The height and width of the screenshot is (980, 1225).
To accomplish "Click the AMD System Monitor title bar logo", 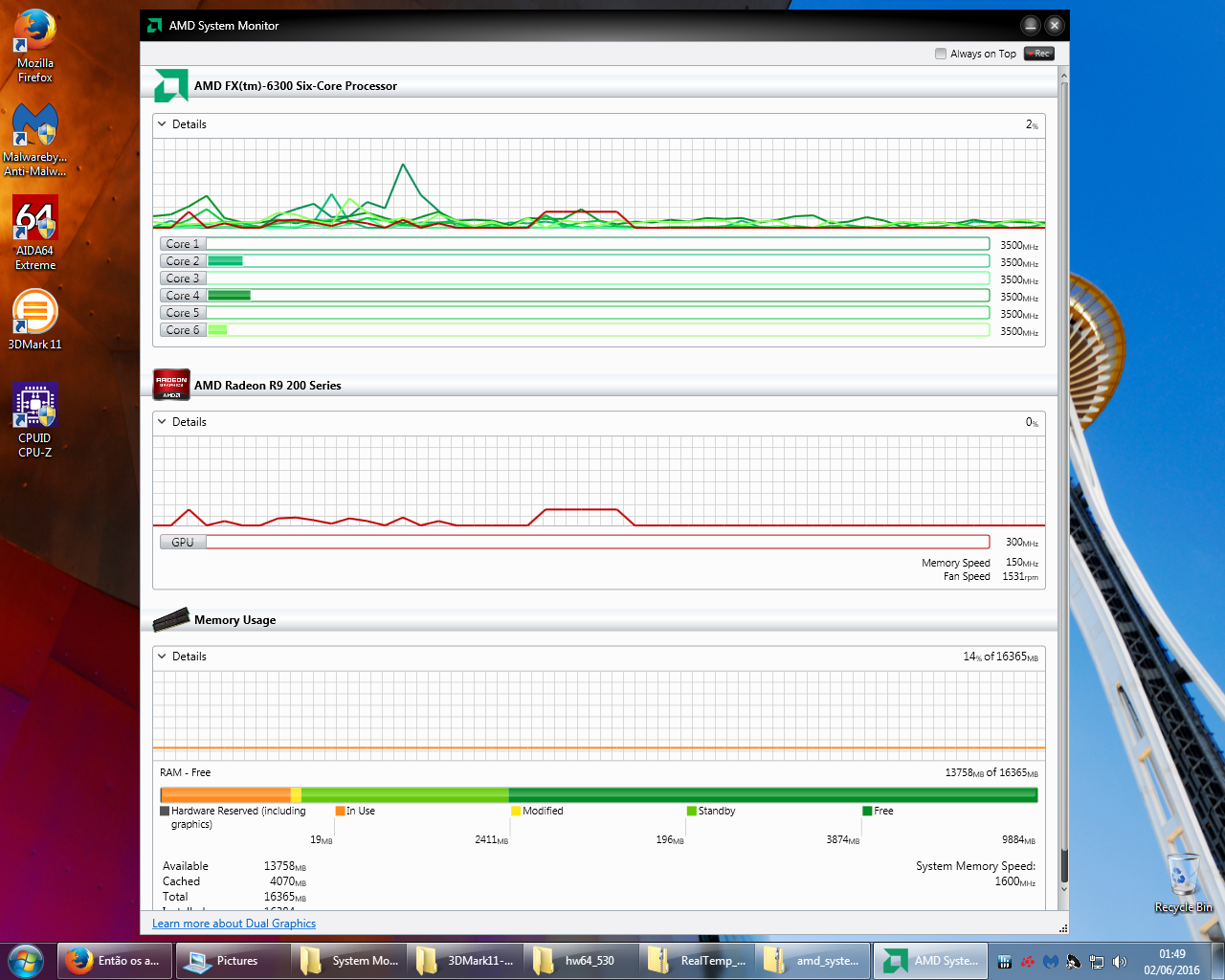I will (x=154, y=26).
